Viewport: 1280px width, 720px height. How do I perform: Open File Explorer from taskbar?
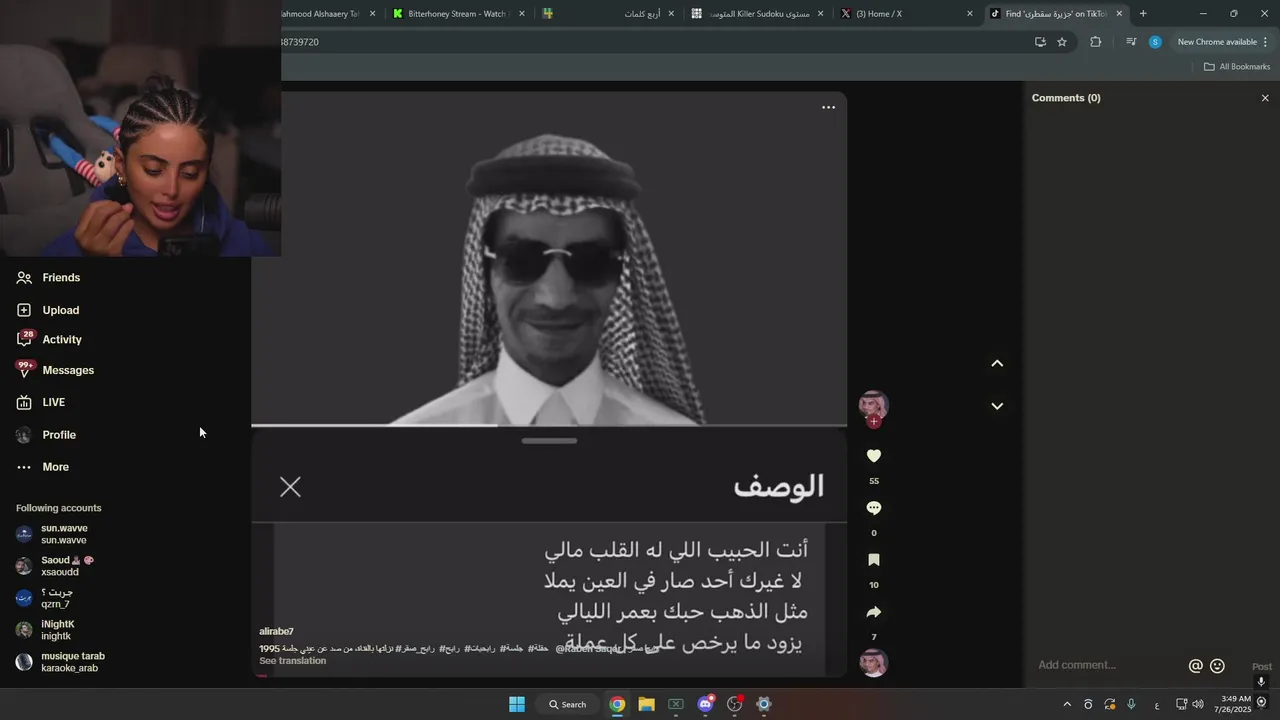click(646, 704)
